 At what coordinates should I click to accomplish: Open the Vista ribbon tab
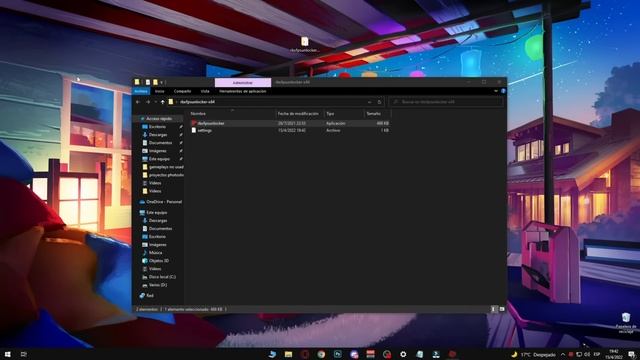(205, 91)
